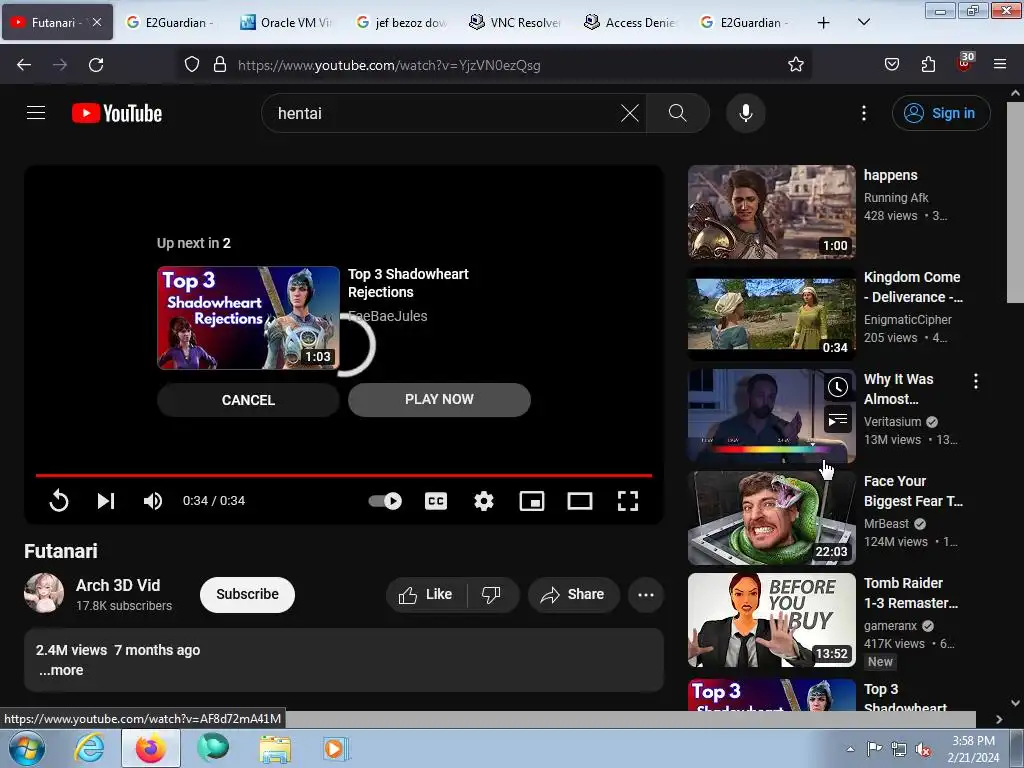Subscribe to Arch 3D Vid
The width and height of the screenshot is (1024, 768).
point(248,594)
